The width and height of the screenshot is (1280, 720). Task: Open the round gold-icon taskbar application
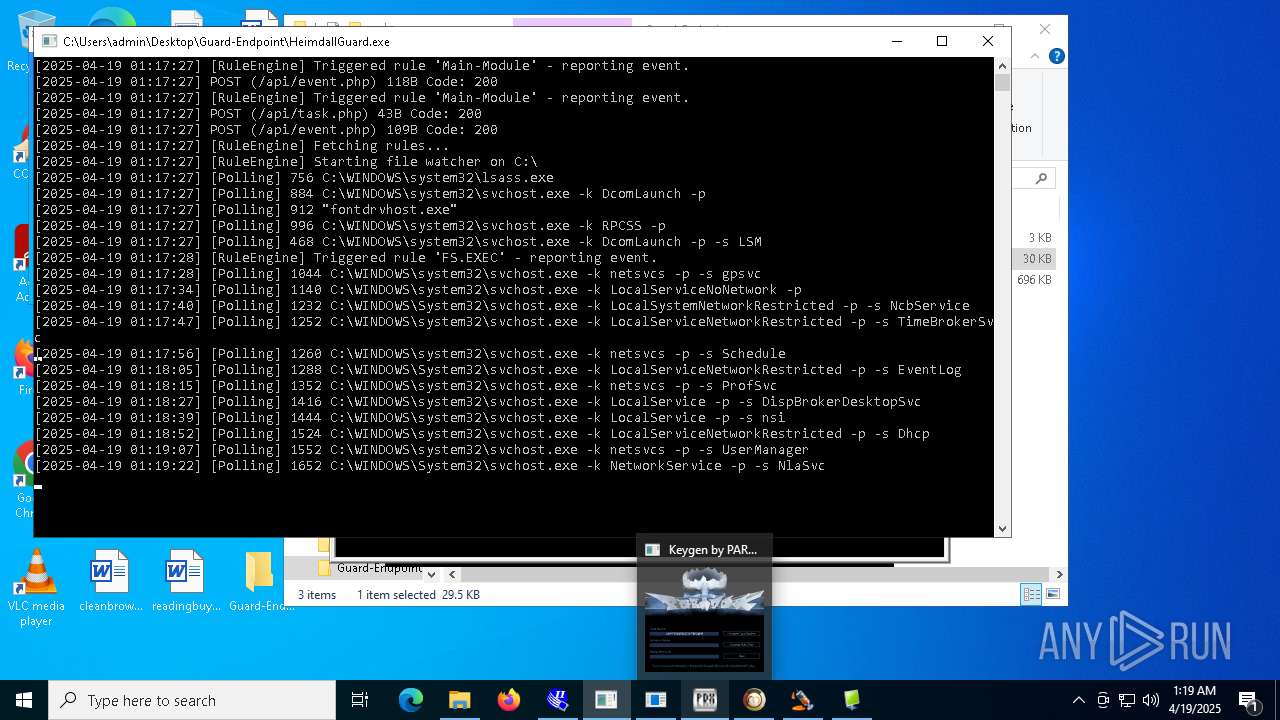pos(753,700)
